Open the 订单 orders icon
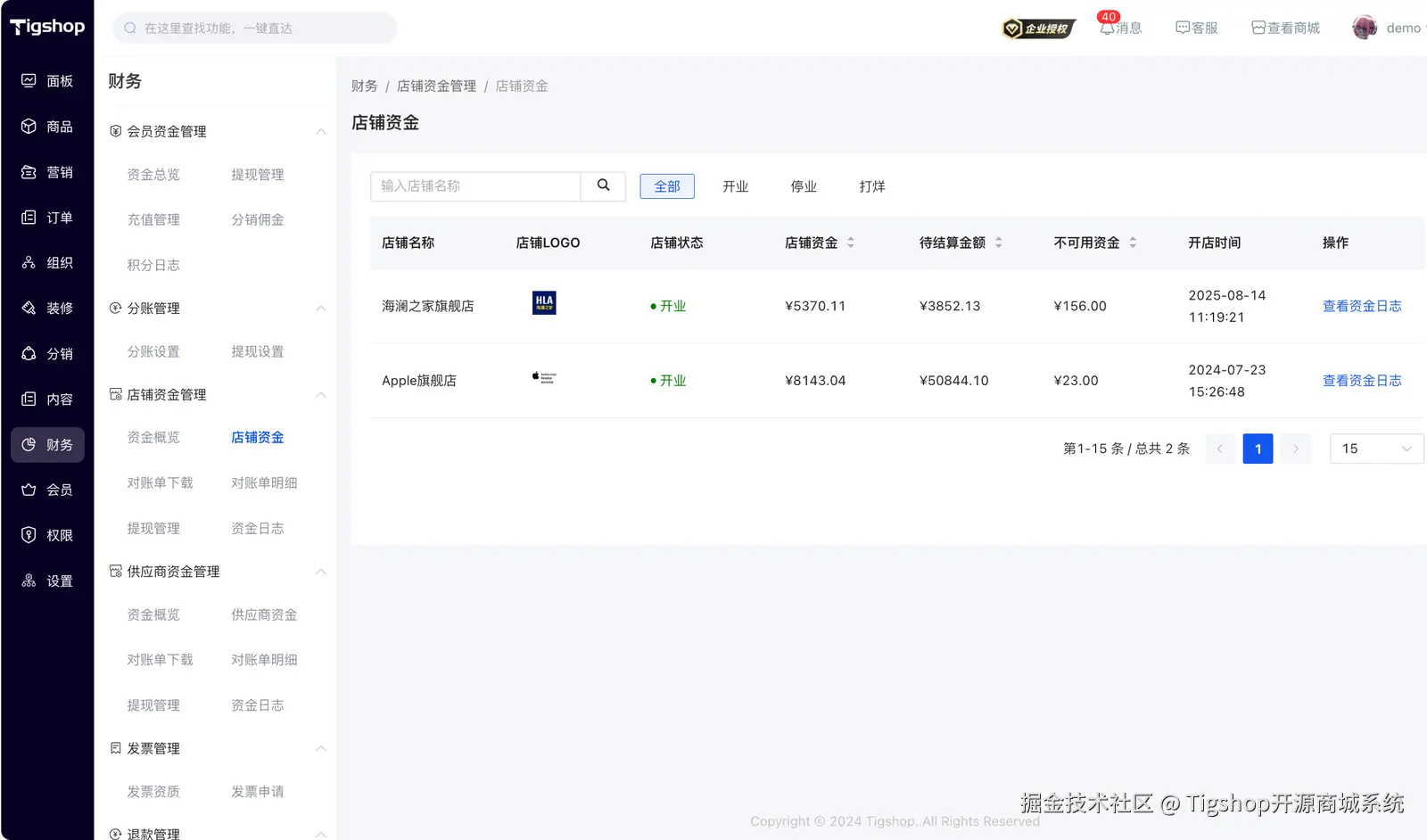The height and width of the screenshot is (840, 1427). [x=29, y=218]
